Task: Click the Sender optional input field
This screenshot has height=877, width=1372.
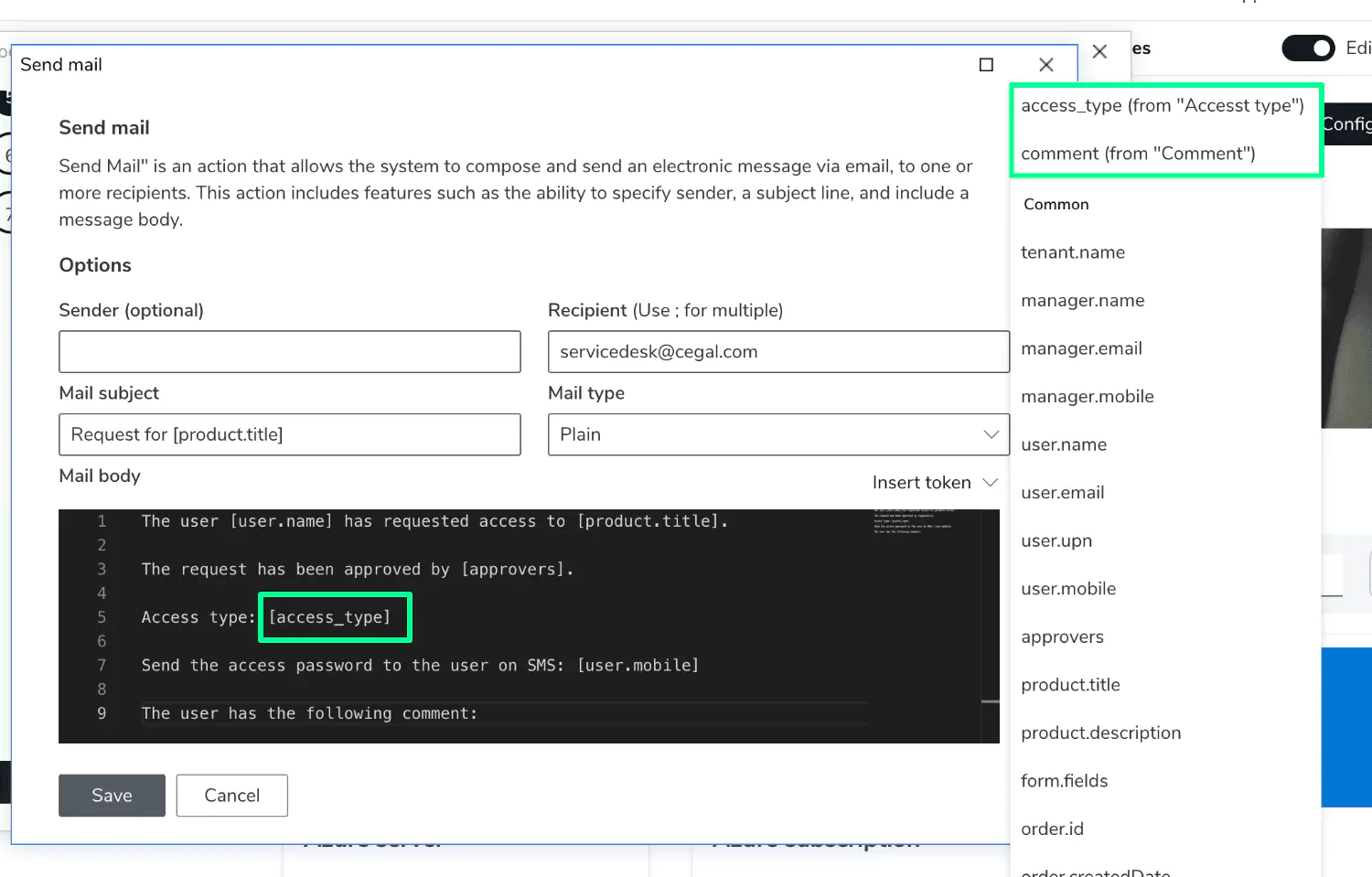Action: [289, 351]
